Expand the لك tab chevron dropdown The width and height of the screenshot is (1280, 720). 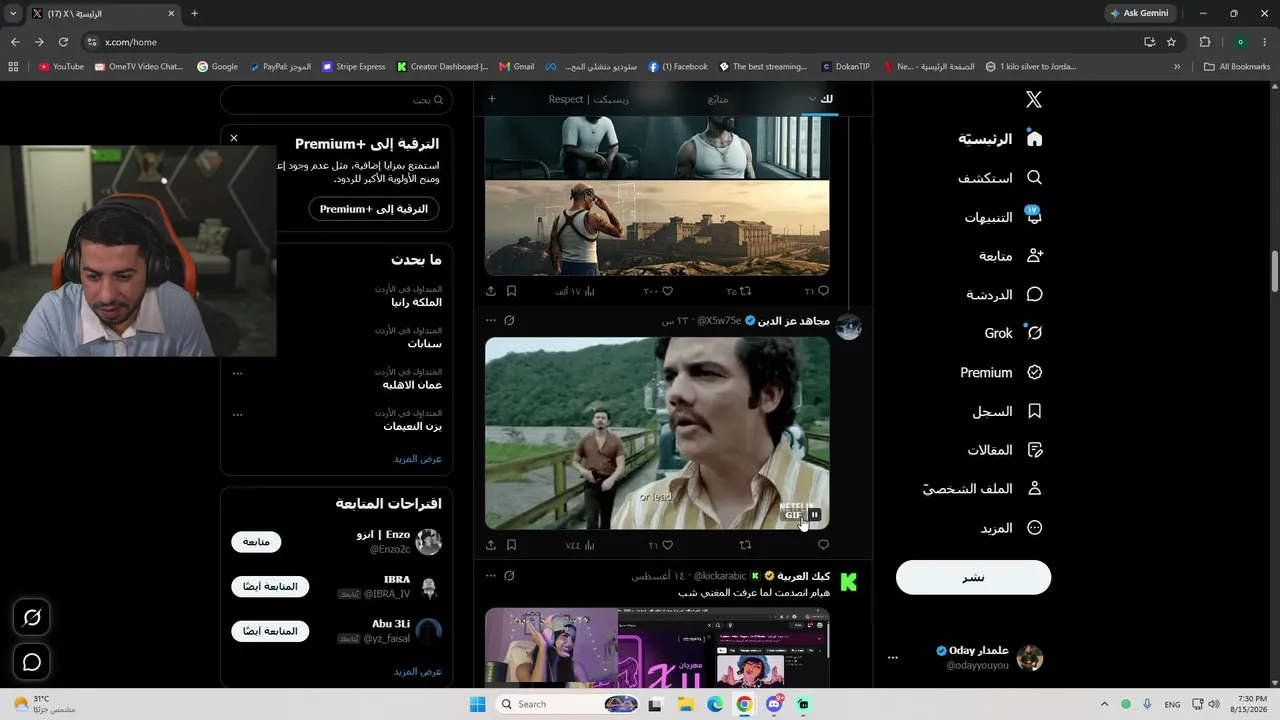[x=812, y=99]
